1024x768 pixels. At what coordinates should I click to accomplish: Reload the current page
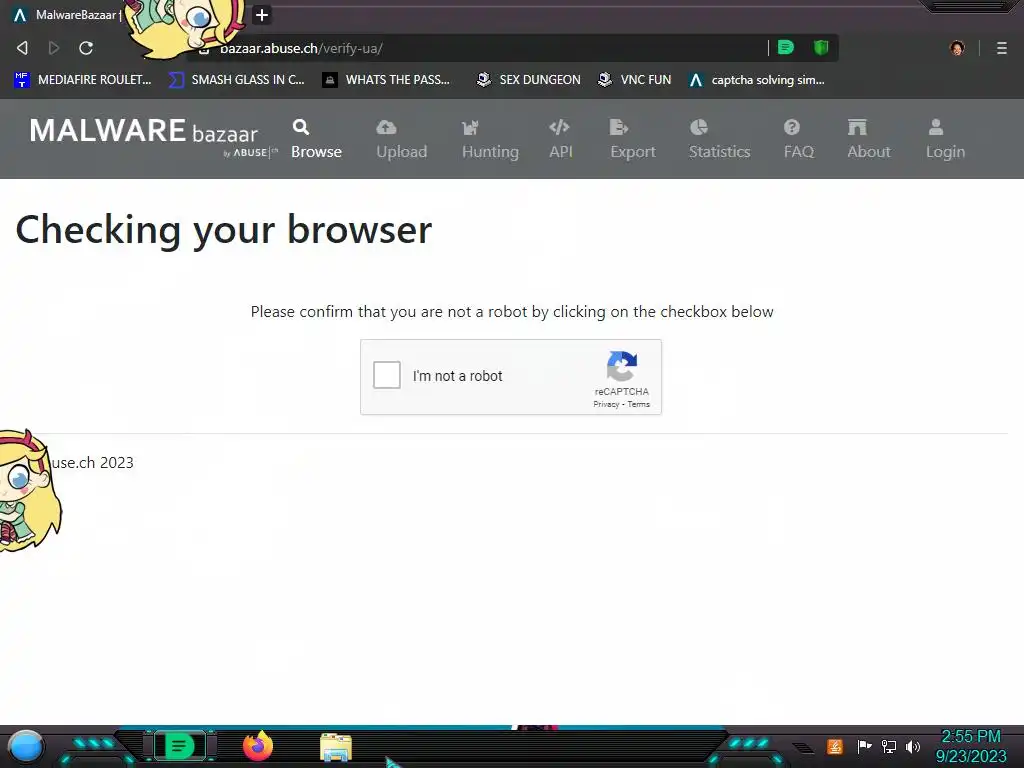coord(86,48)
